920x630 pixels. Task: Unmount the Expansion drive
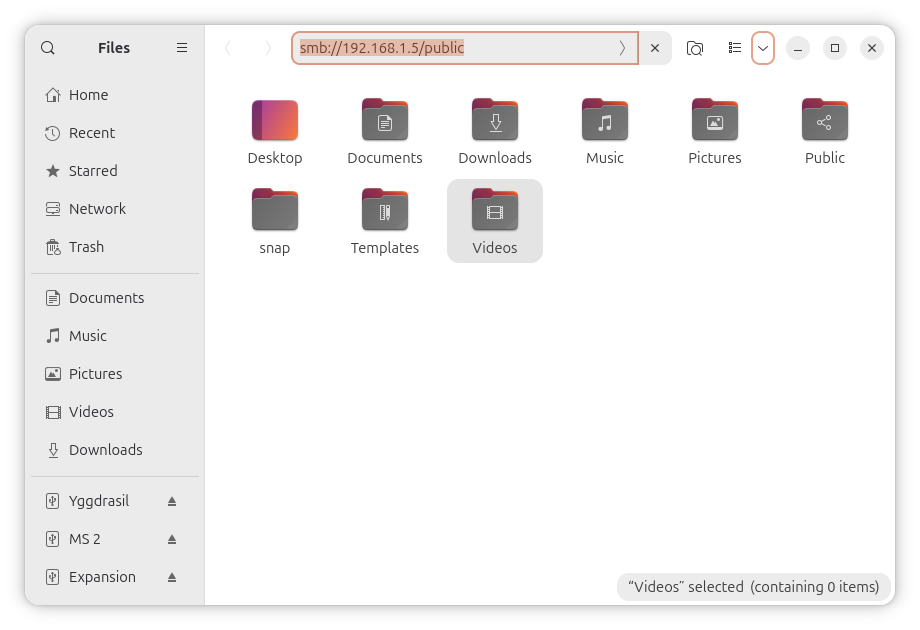172,577
